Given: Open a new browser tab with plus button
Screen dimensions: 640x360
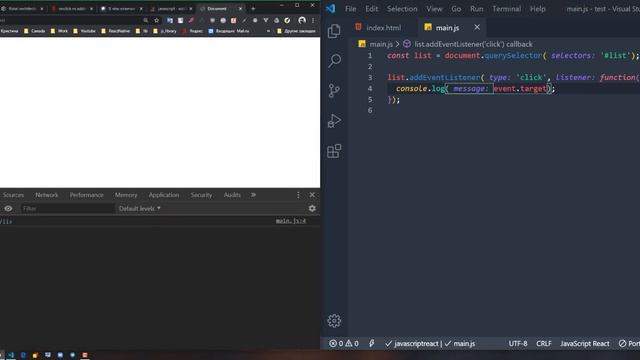Looking at the screenshot, I should click(x=253, y=9).
